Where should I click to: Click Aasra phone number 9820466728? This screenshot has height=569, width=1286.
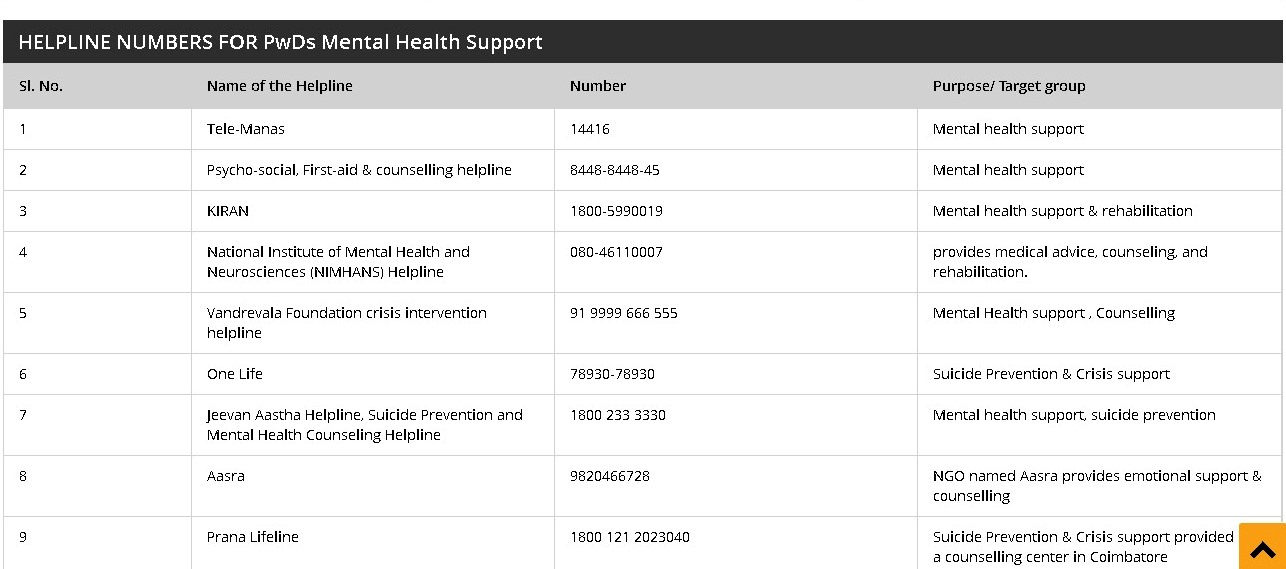(x=610, y=476)
